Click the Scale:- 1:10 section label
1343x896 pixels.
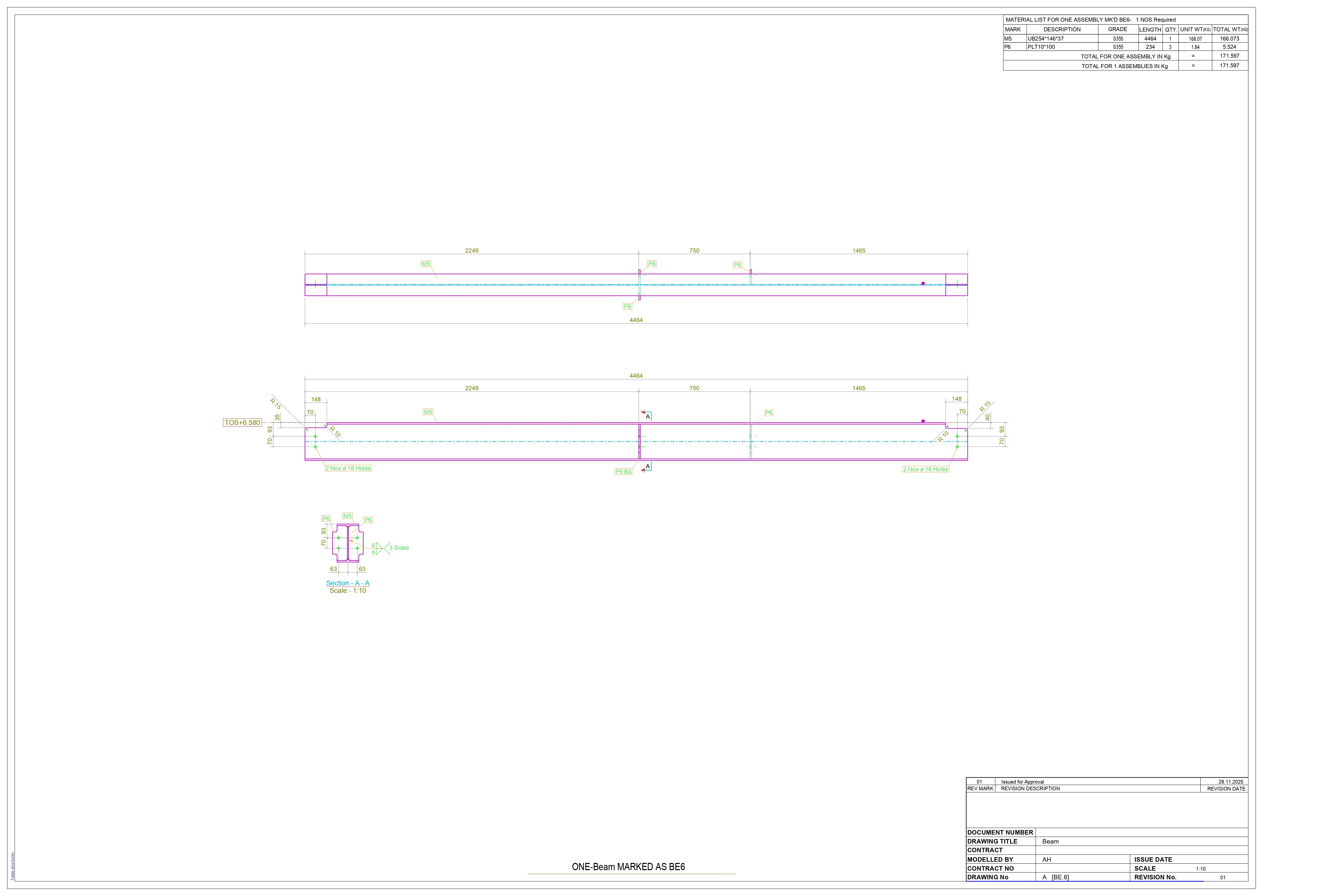point(348,590)
